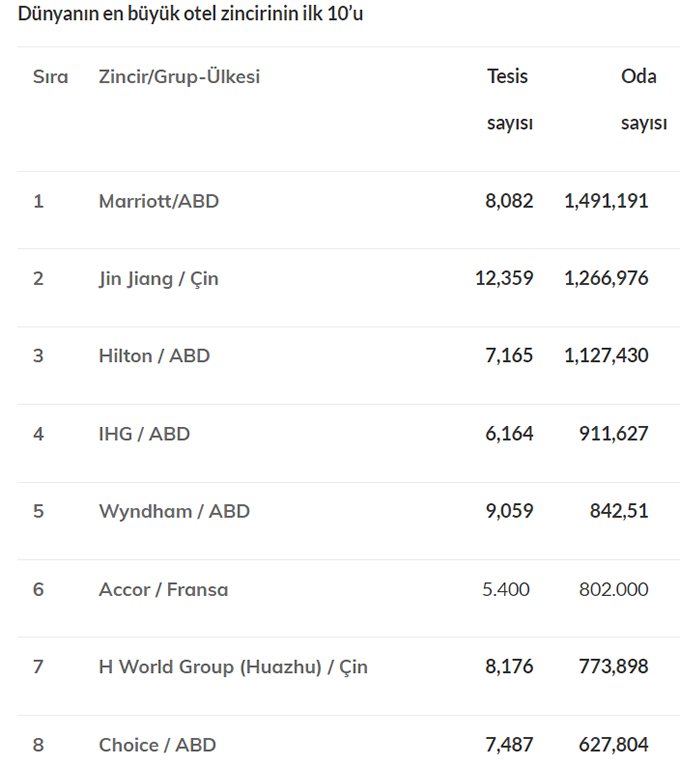This screenshot has height=766, width=680.
Task: Click the Oda sayısı column header
Action: point(643,99)
